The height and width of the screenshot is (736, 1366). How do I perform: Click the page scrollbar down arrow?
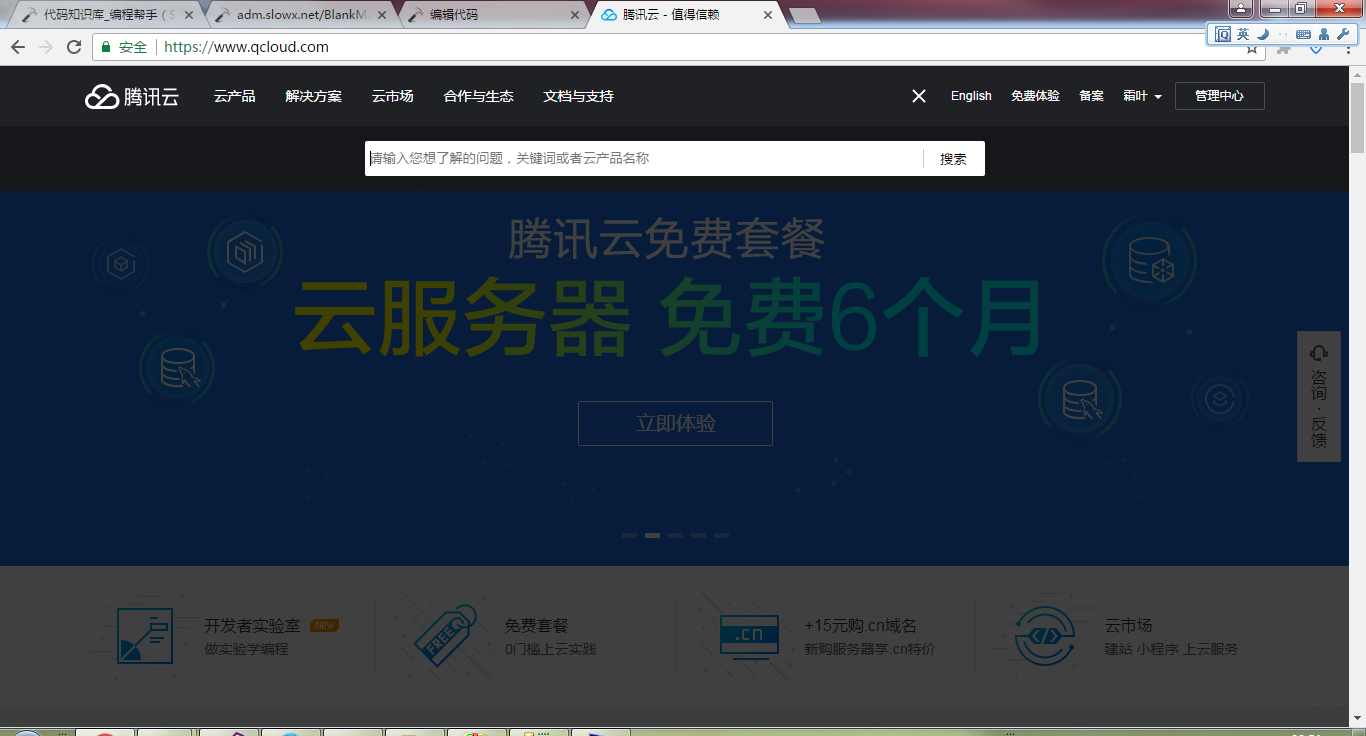click(x=1357, y=718)
